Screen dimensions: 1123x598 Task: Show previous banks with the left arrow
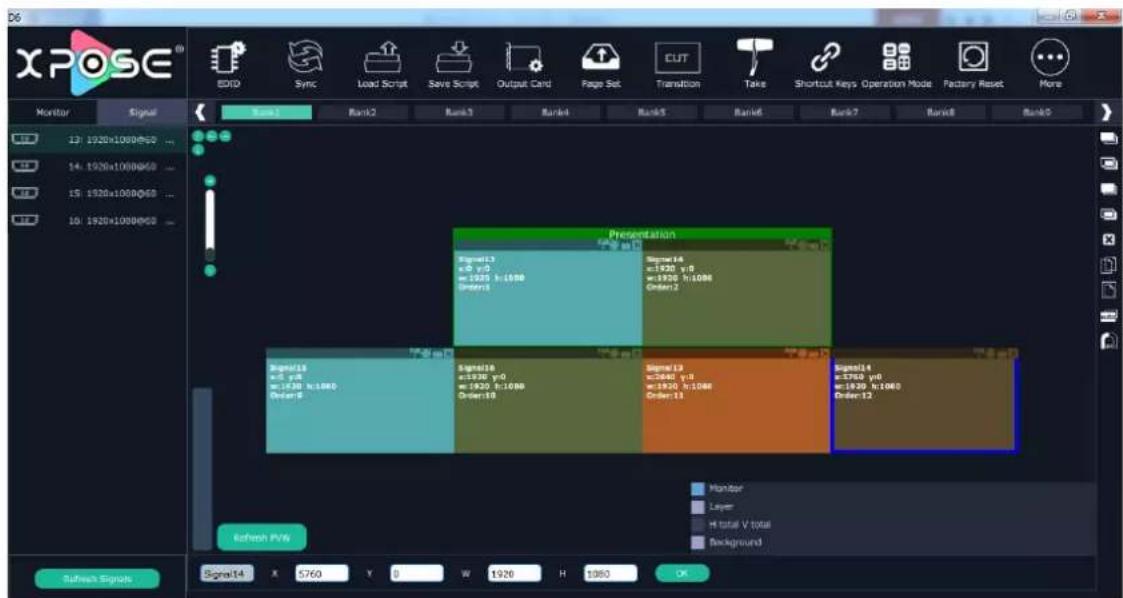pos(201,112)
